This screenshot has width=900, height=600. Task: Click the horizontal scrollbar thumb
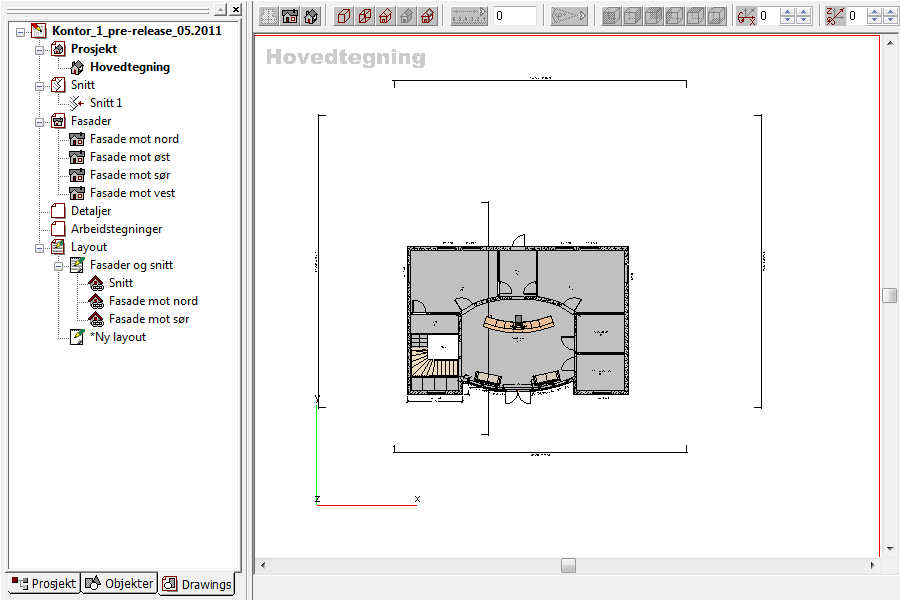click(568, 566)
